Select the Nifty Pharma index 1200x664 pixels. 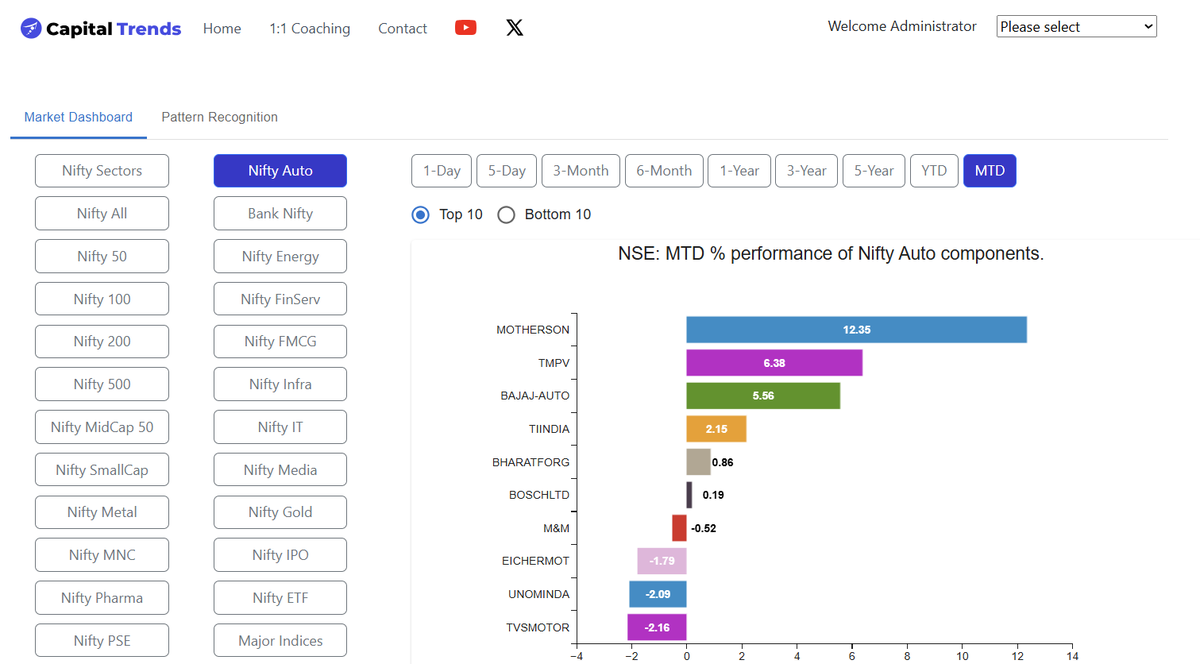(x=102, y=598)
